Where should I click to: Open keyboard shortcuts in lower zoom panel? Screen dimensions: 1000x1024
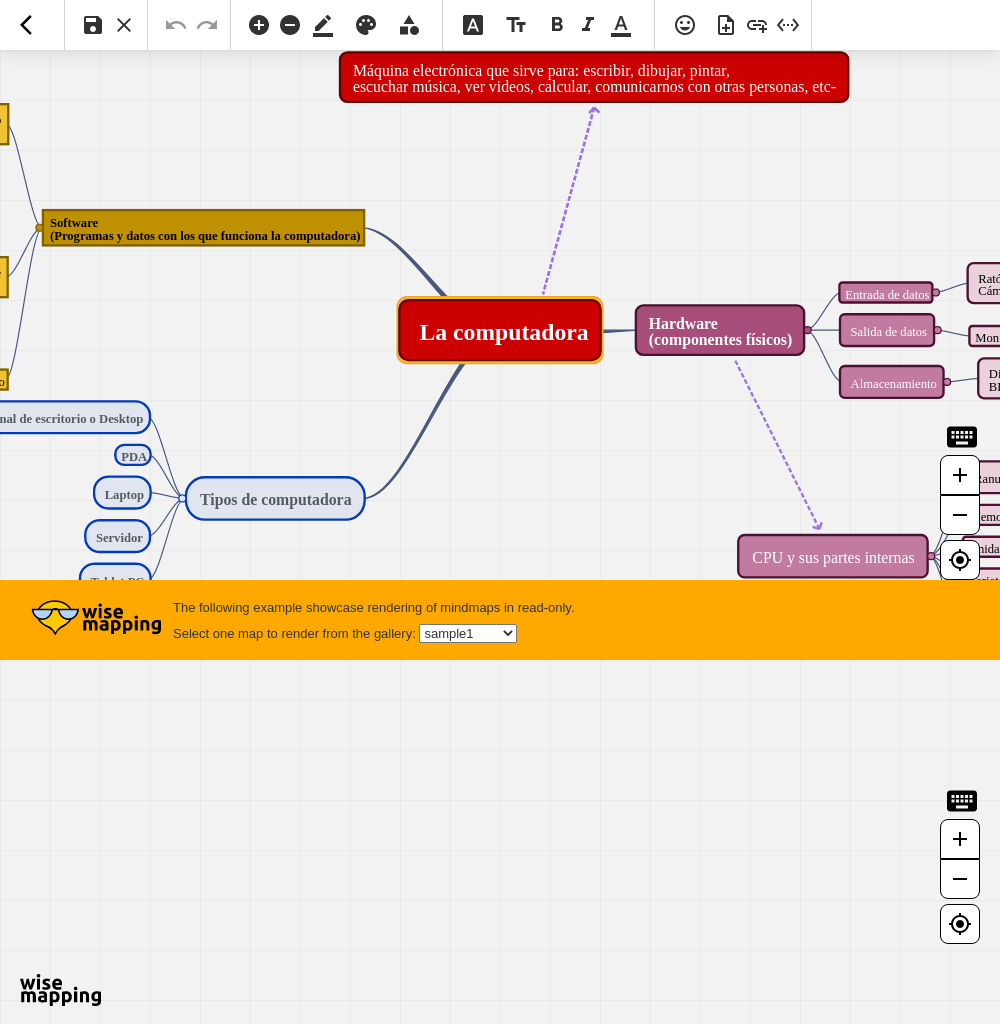click(961, 801)
